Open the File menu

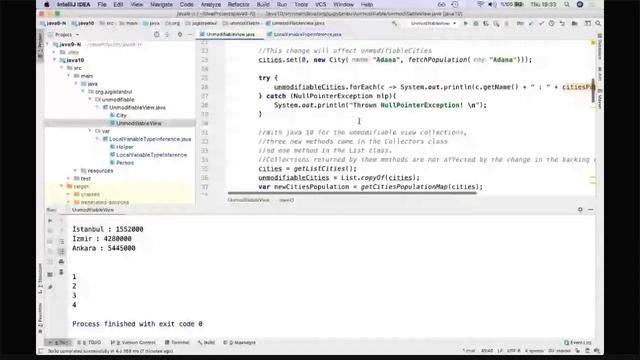click(102, 4)
